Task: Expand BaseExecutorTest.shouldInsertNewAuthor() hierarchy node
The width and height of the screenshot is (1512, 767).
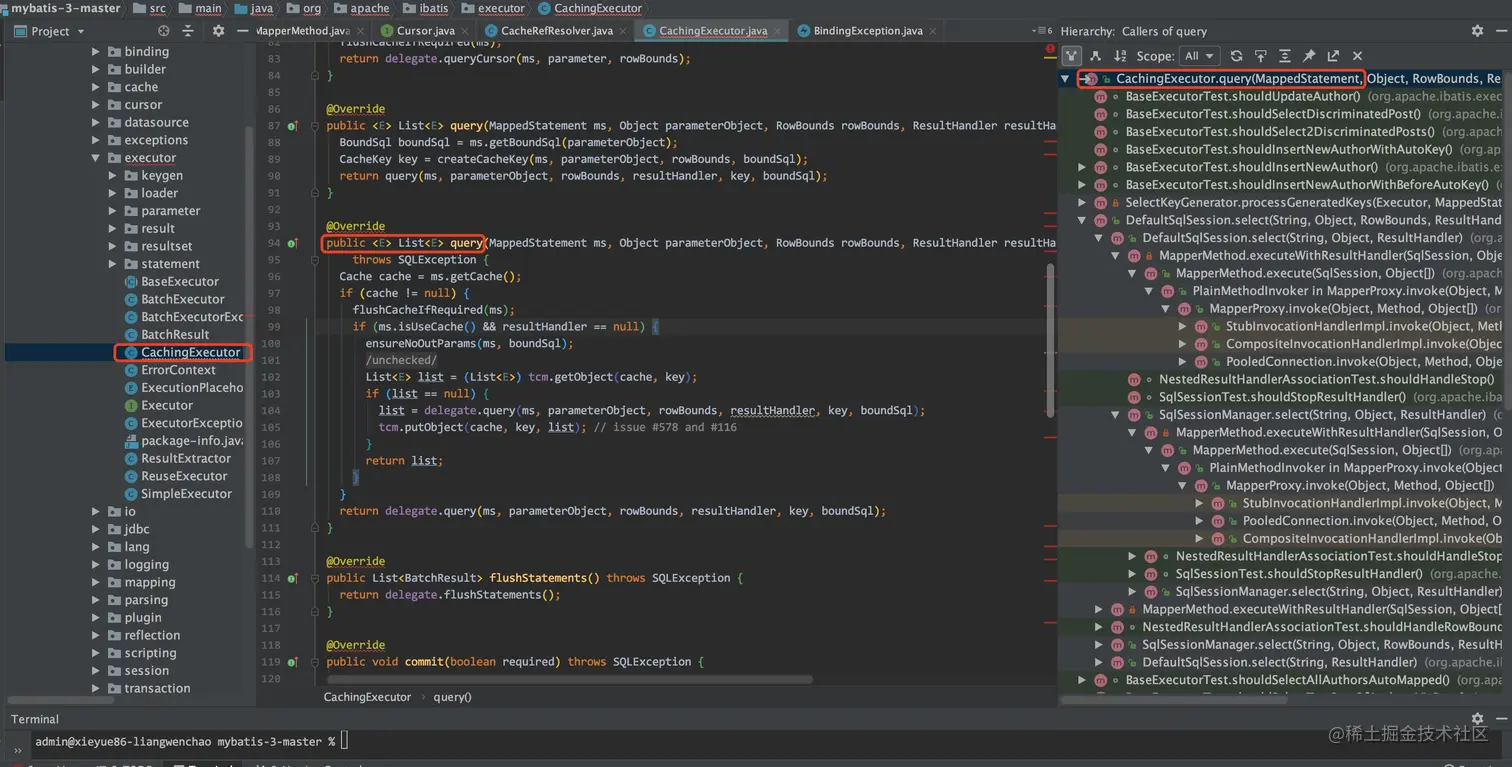Action: tap(1082, 167)
